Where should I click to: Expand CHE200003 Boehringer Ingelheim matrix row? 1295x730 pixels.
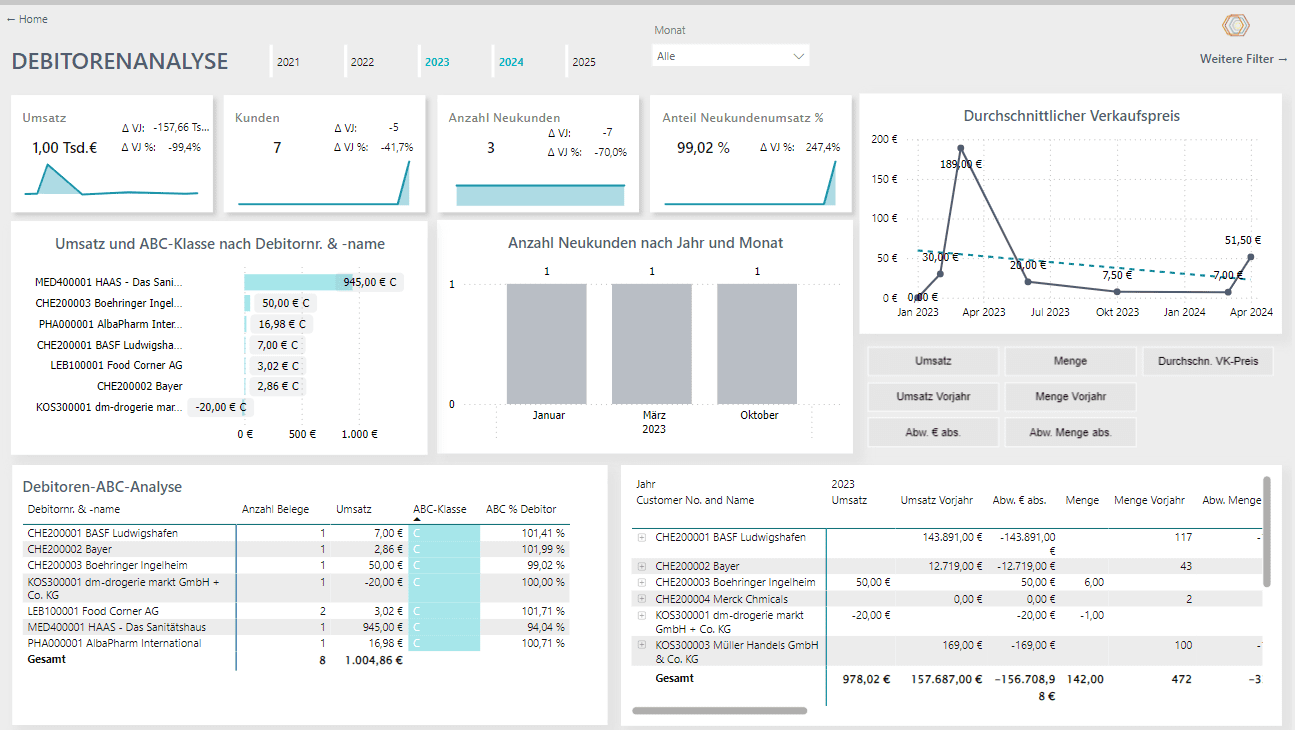point(641,582)
